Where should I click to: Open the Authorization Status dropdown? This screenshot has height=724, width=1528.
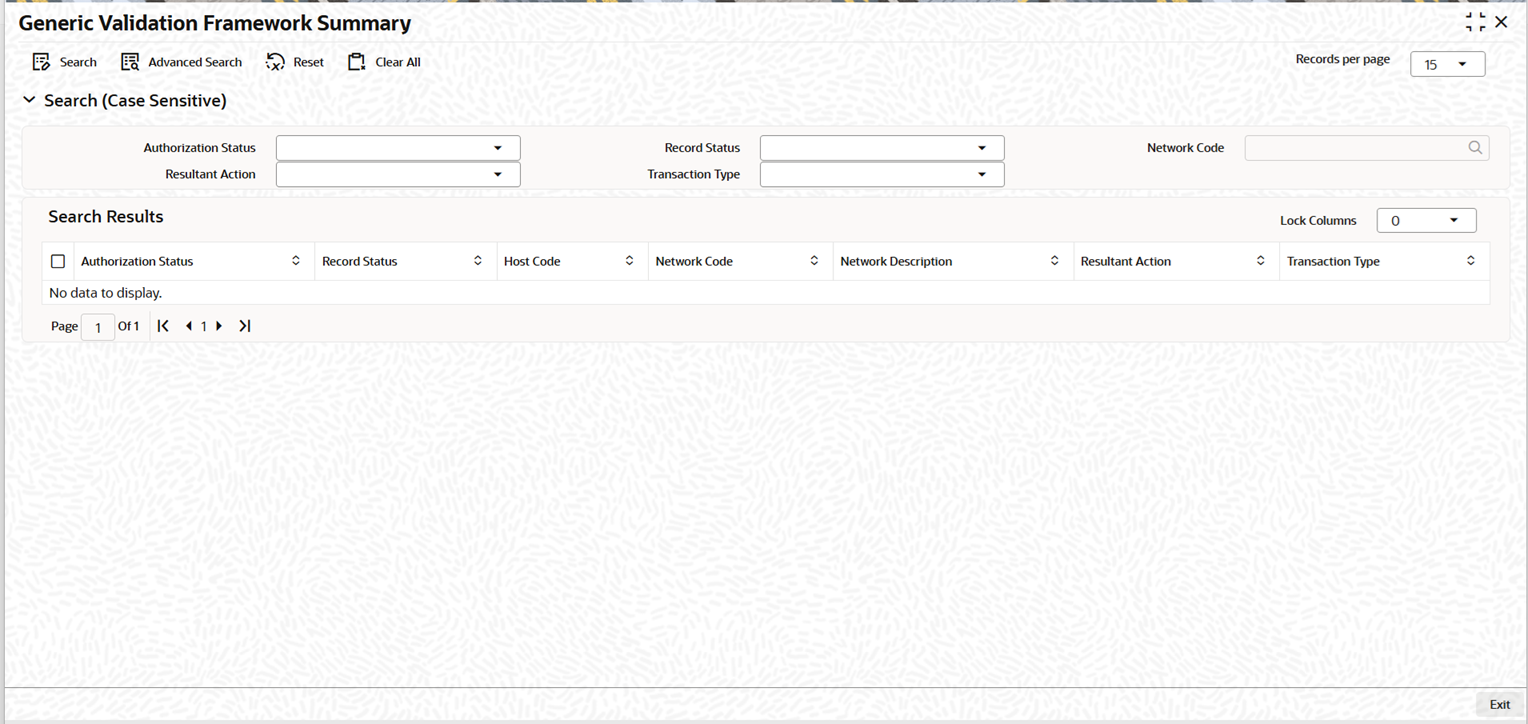coord(398,148)
